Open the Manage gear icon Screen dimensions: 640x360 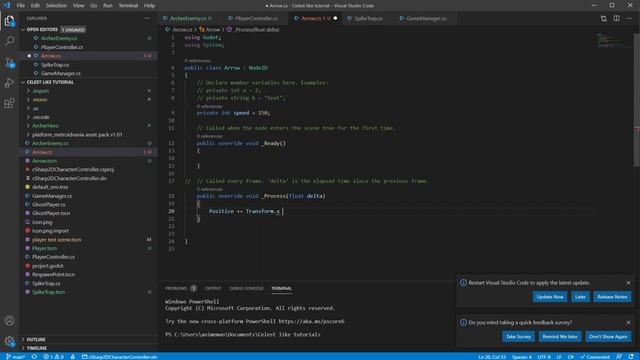9,341
